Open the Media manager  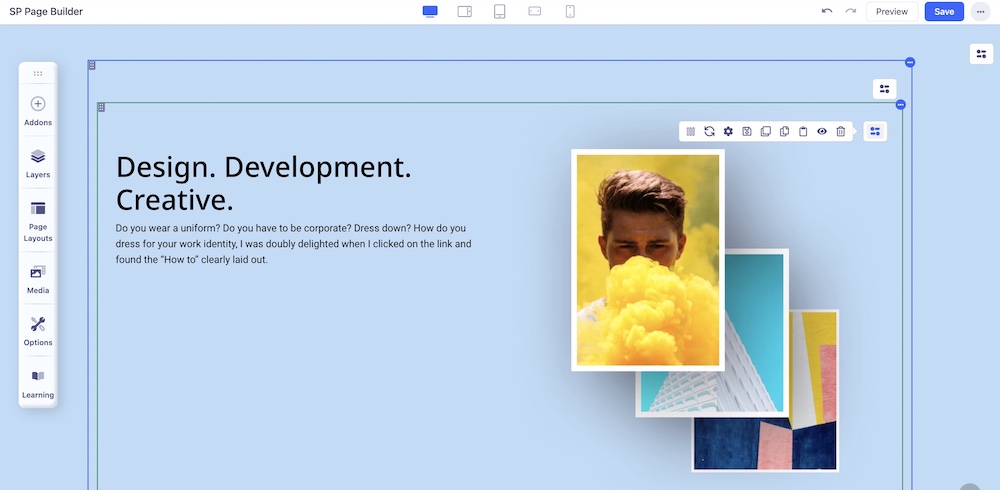coord(38,278)
